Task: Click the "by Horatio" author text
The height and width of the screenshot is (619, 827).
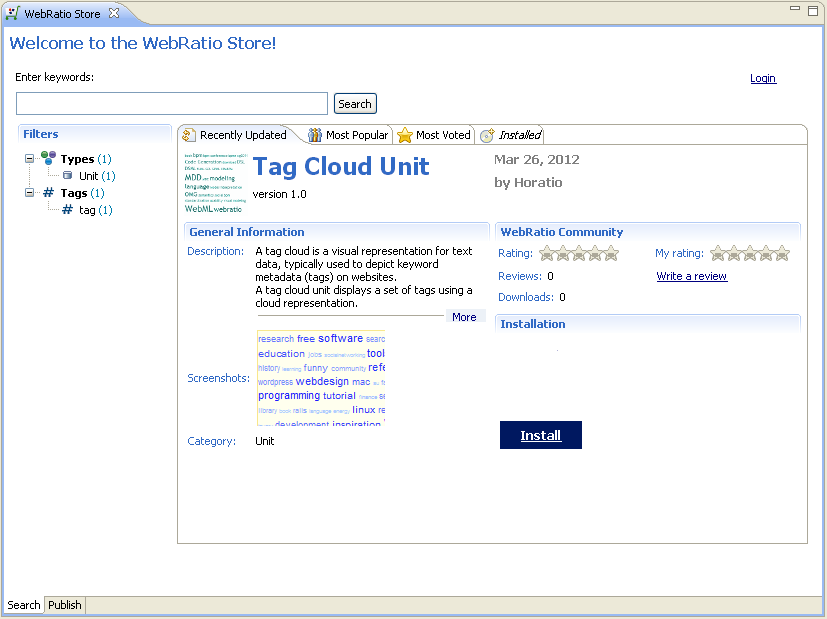Action: point(528,182)
